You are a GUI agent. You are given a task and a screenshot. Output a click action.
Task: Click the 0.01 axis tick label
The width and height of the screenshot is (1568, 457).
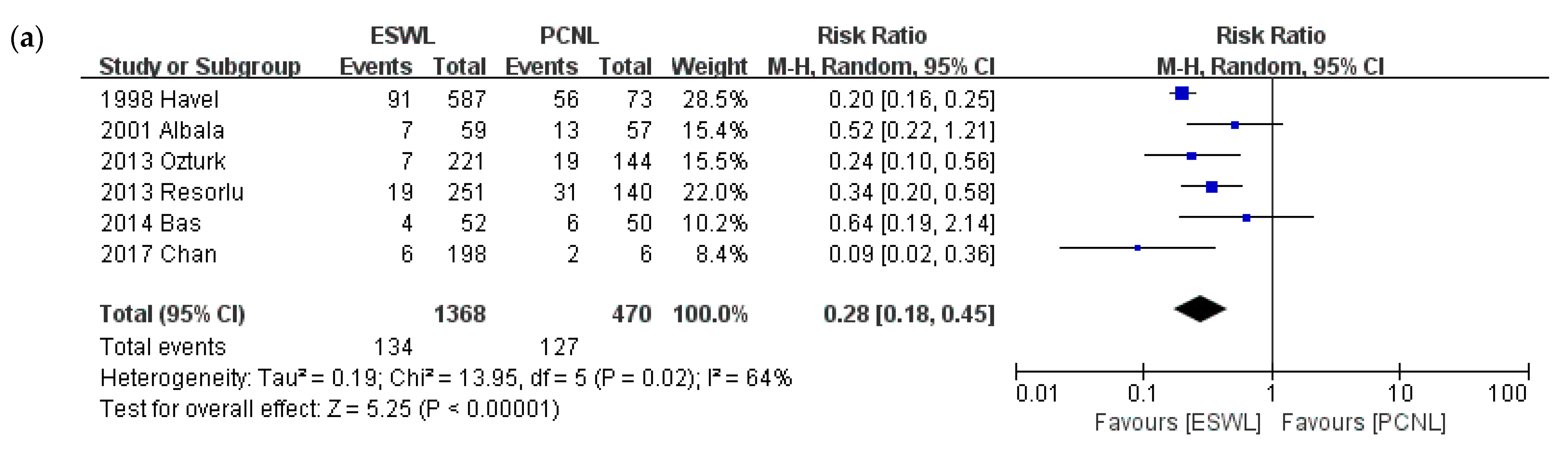click(x=1036, y=394)
